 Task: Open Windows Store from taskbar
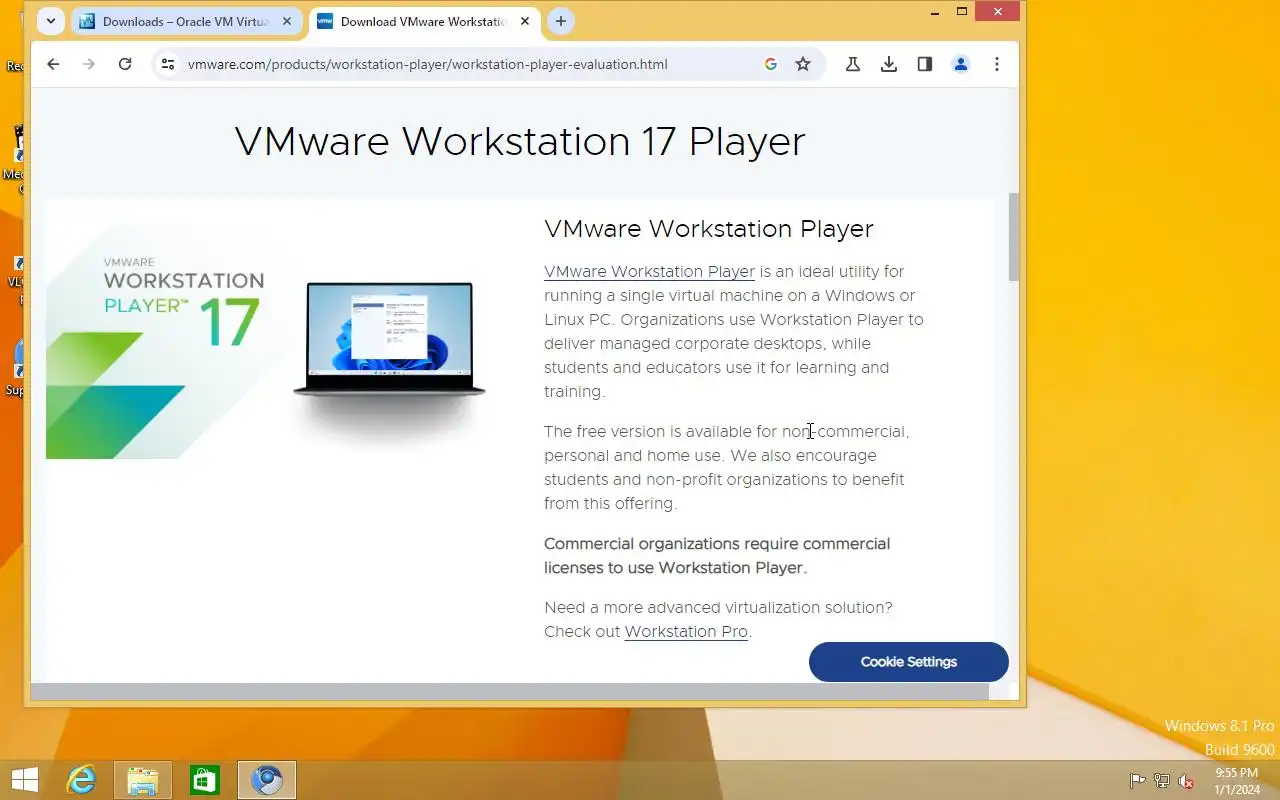coord(205,780)
